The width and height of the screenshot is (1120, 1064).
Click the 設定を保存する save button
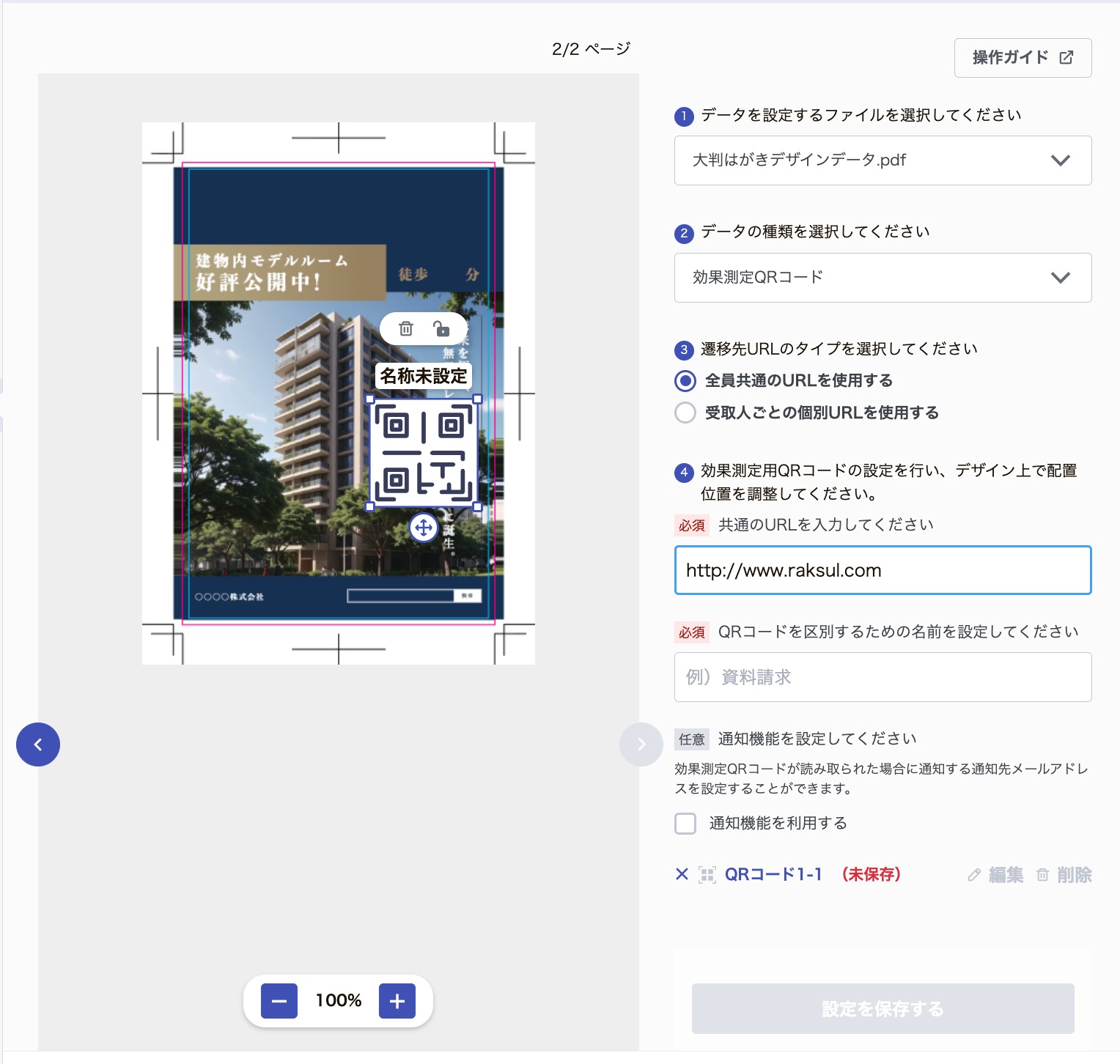click(883, 1009)
